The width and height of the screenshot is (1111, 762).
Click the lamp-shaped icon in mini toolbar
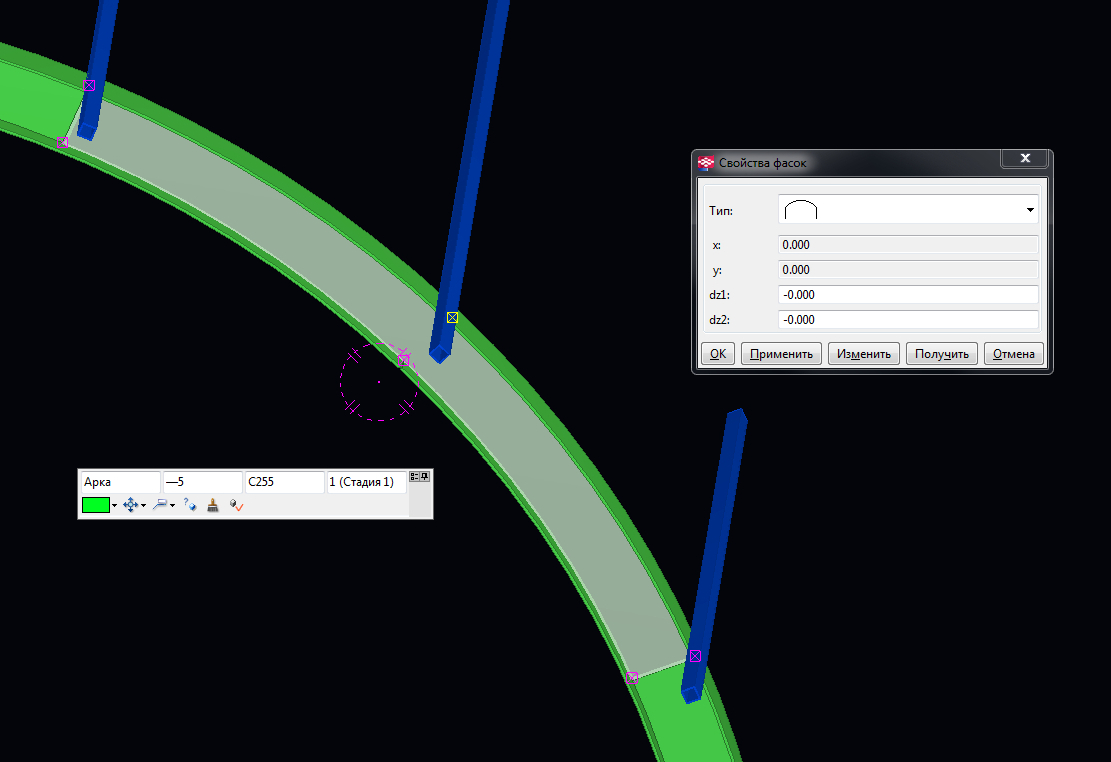pyautogui.click(x=160, y=506)
